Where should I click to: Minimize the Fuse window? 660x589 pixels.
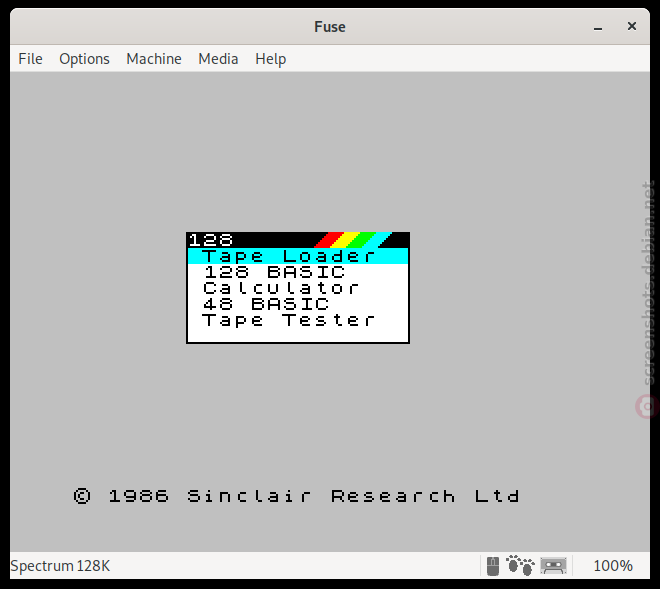(598, 27)
